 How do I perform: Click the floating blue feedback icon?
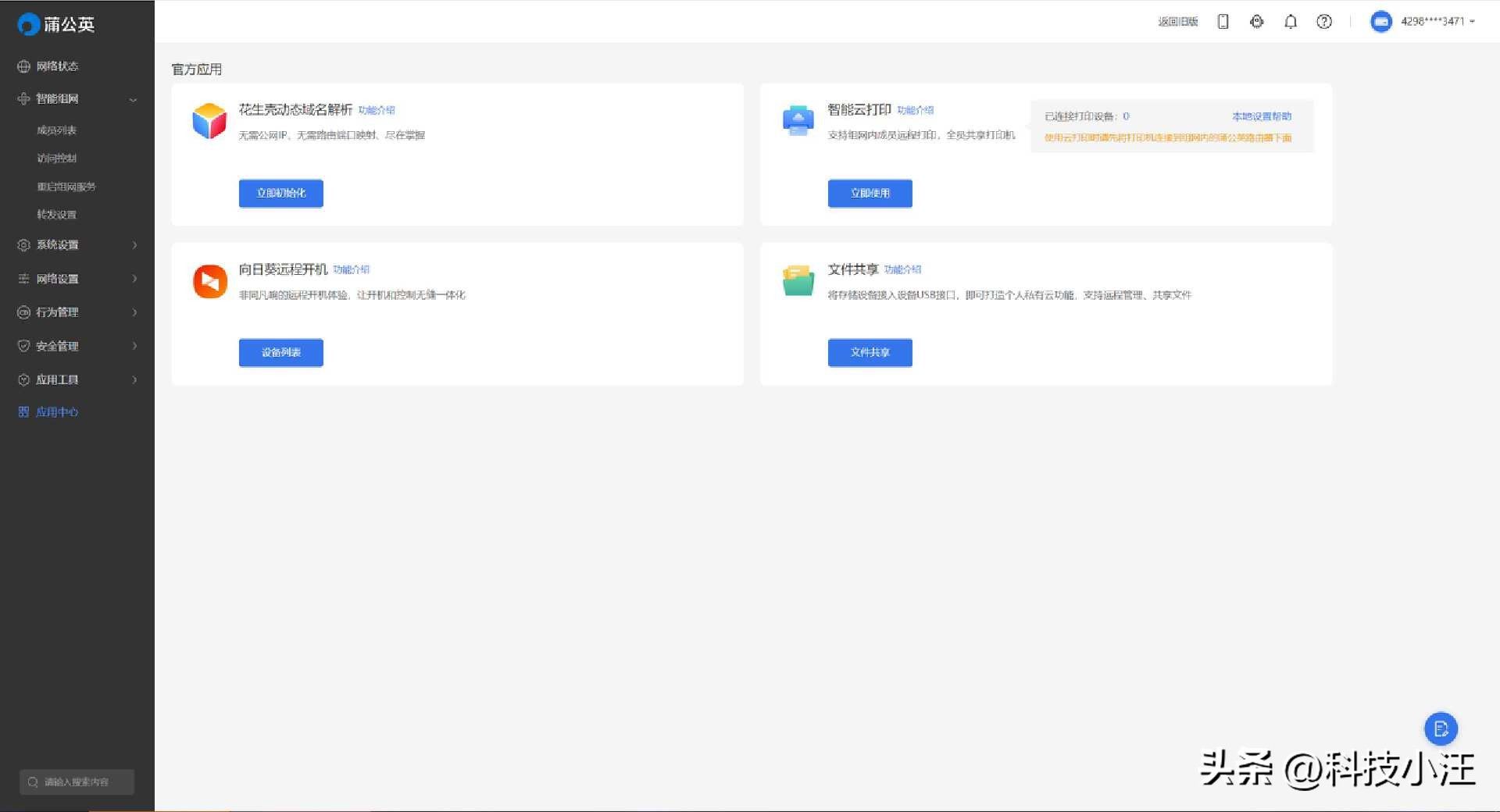[1441, 729]
